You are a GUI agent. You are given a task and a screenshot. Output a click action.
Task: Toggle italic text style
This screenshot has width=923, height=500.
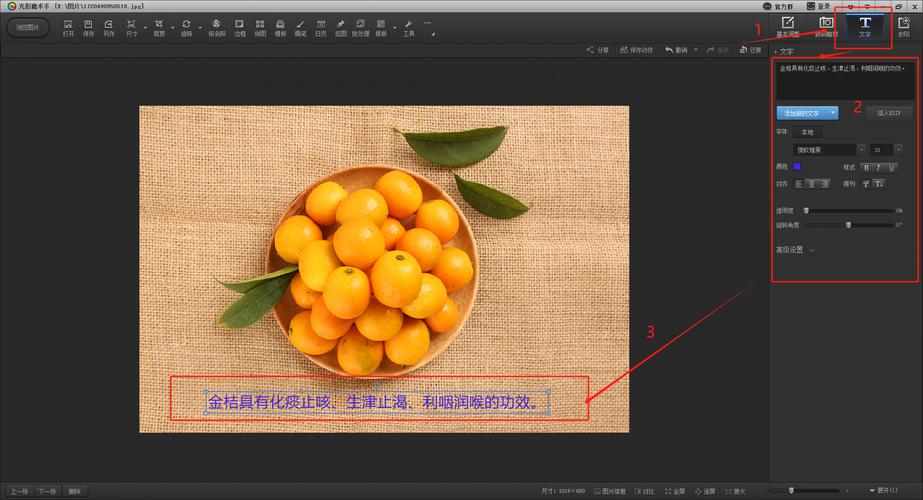879,167
